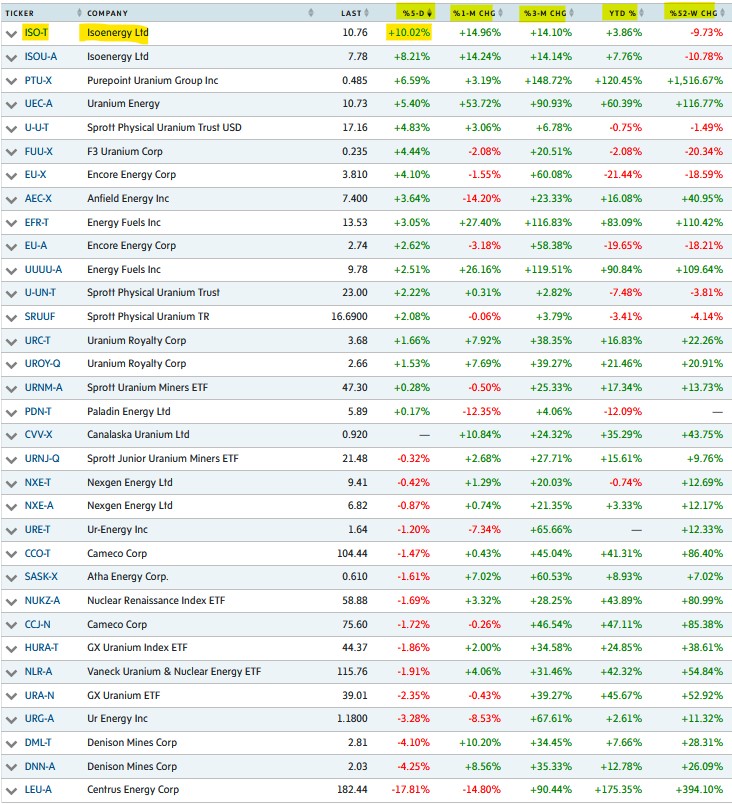This screenshot has height=804, width=732.
Task: Open the U-UN-T ticker link
Action: (40, 293)
